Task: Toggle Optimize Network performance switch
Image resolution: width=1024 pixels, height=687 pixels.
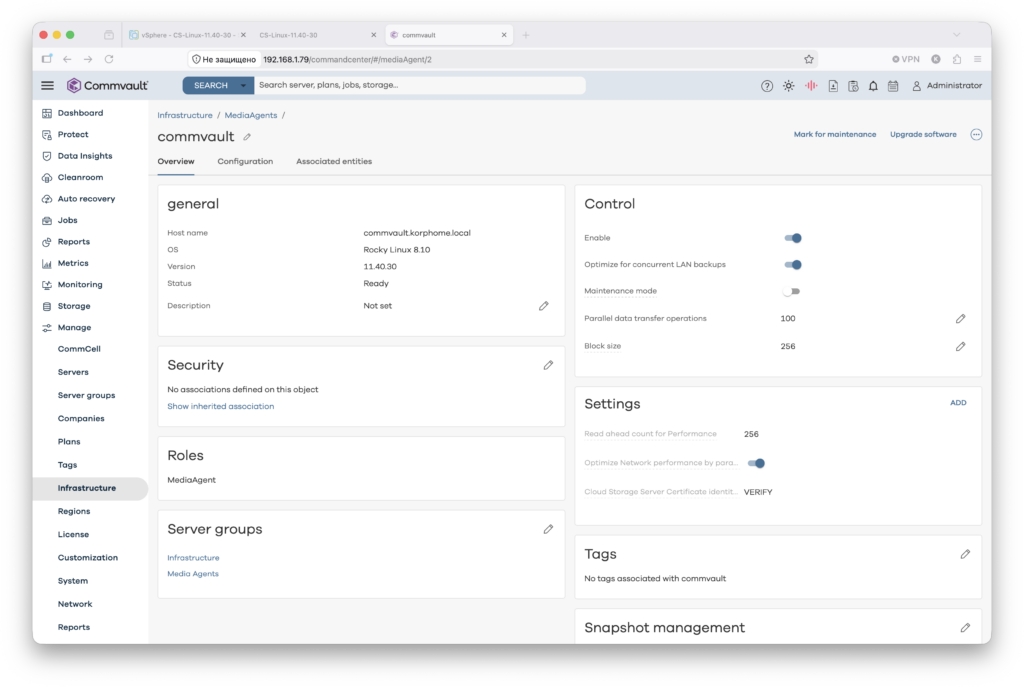Action: coord(756,463)
